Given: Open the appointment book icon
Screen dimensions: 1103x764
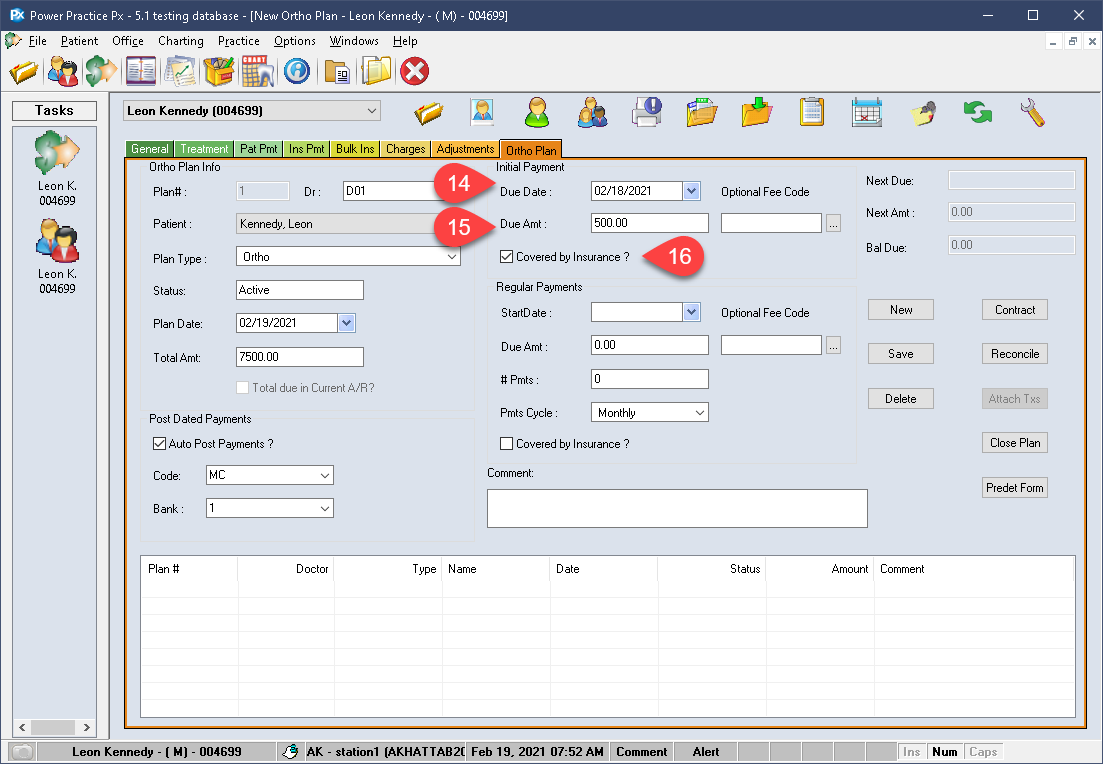Looking at the screenshot, I should tap(141, 72).
